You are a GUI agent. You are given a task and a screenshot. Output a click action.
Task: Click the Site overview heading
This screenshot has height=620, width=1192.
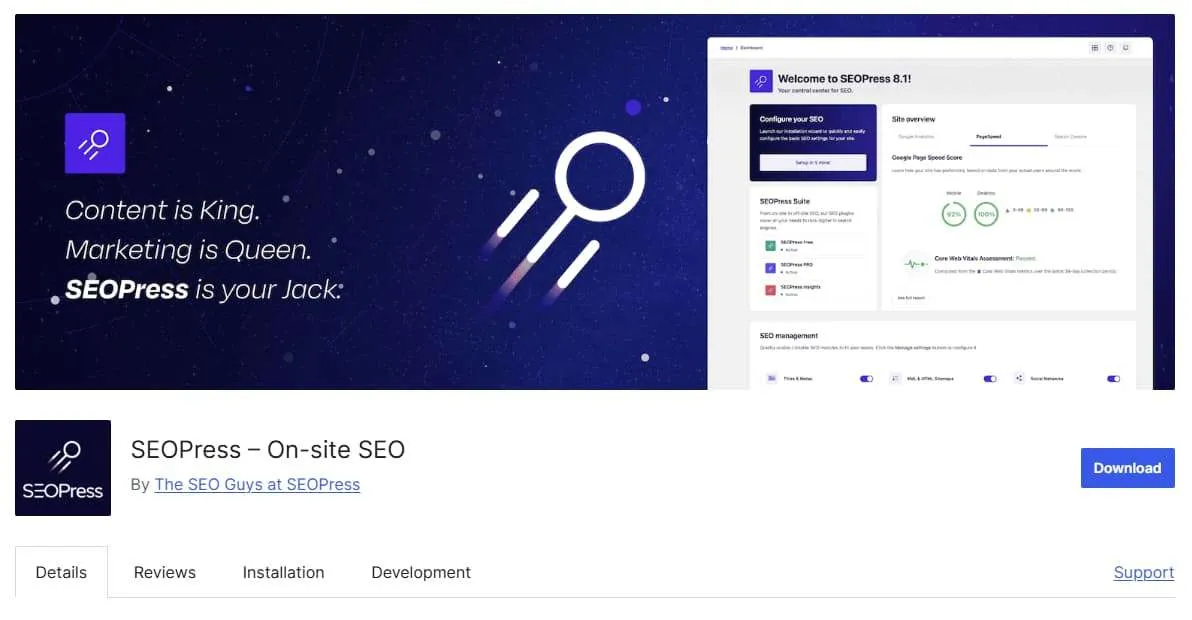tap(913, 119)
